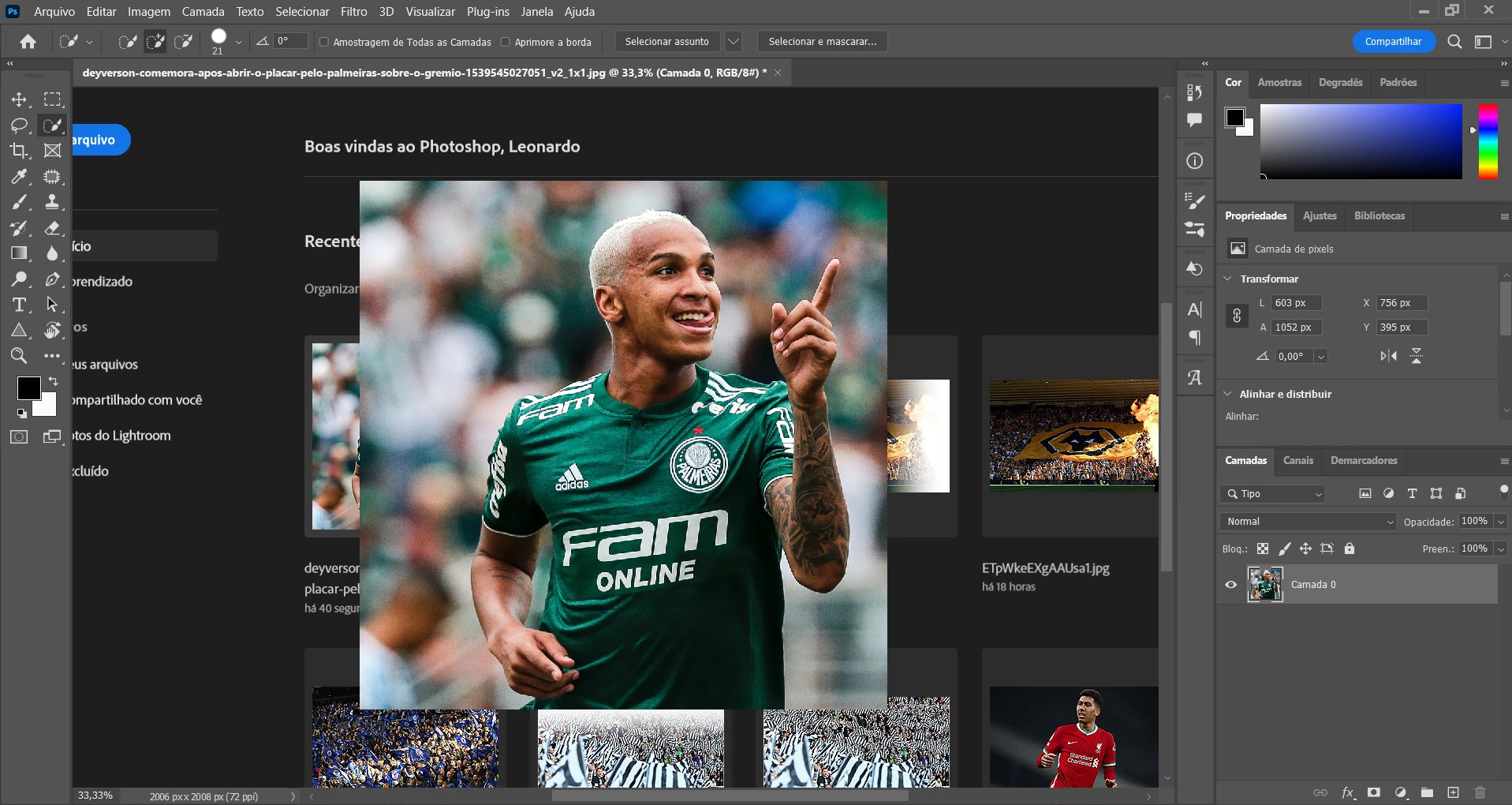The width and height of the screenshot is (1512, 805).
Task: Select the Healing/patch tool in toolbar
Action: click(x=52, y=177)
